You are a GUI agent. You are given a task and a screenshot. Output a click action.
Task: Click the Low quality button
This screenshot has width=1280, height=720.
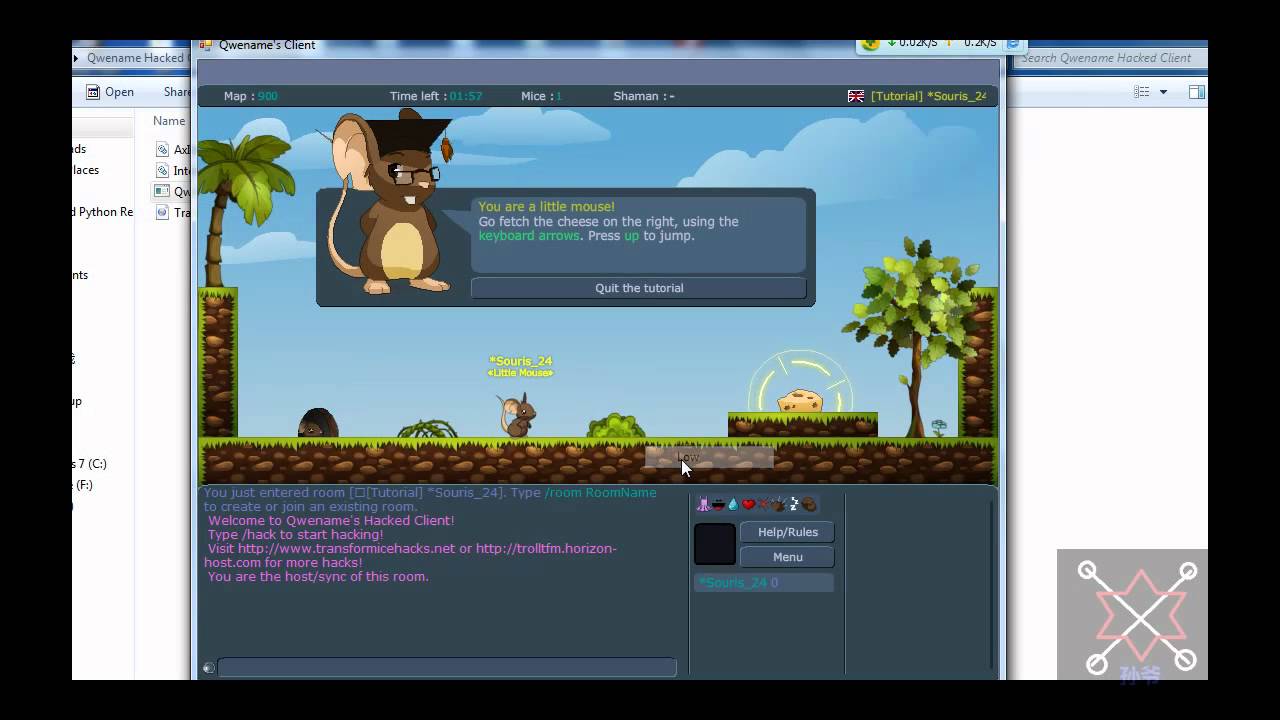pyautogui.click(x=709, y=457)
